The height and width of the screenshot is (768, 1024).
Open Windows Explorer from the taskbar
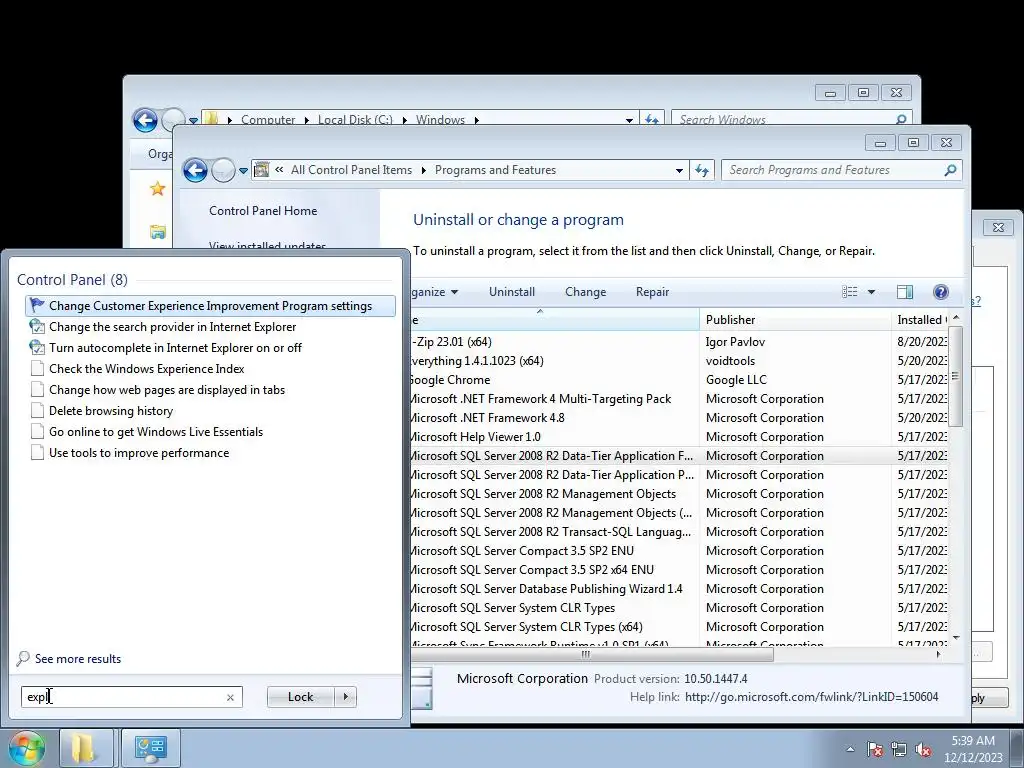(x=86, y=748)
